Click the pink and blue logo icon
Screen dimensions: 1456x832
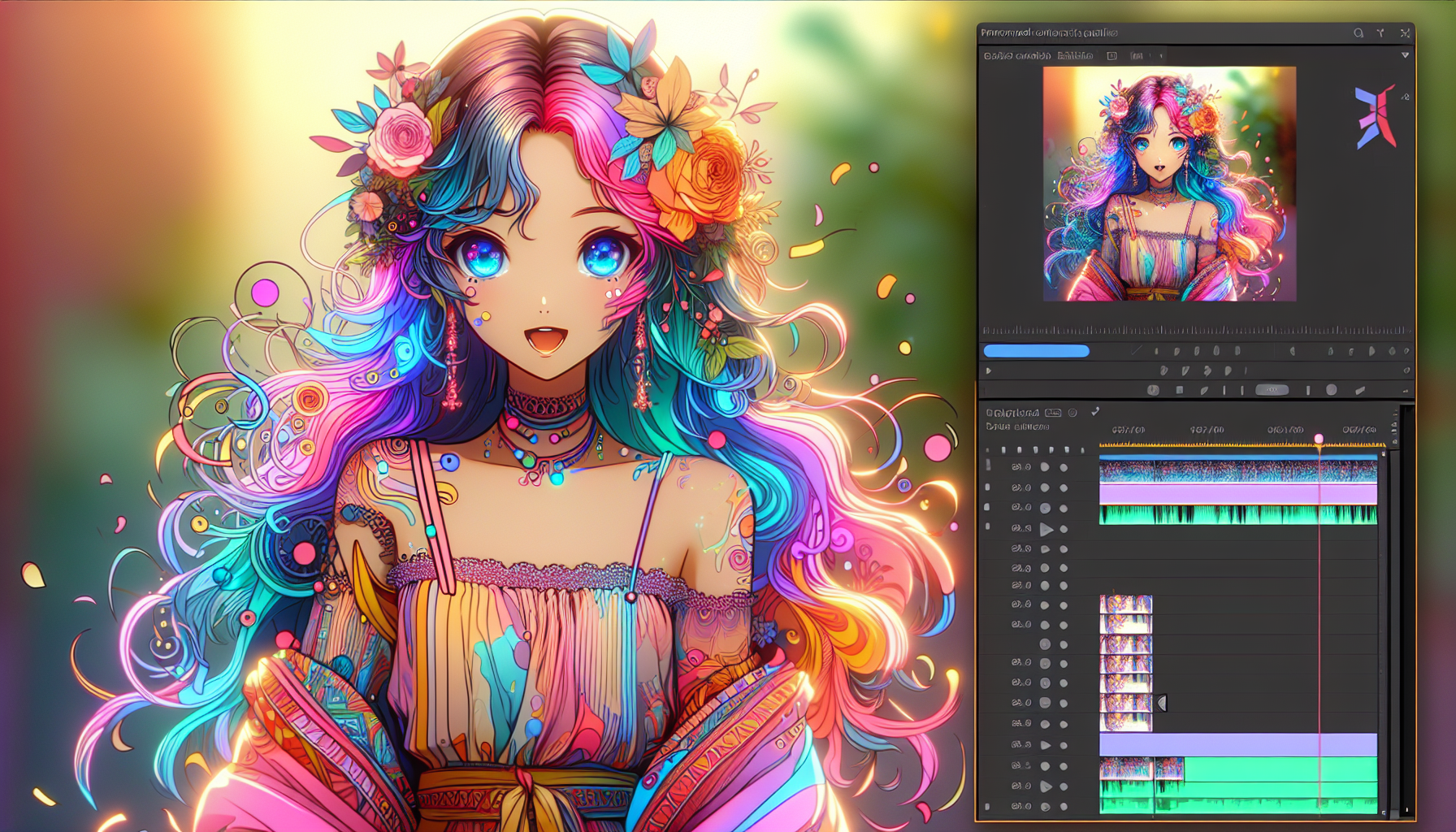click(x=1374, y=118)
